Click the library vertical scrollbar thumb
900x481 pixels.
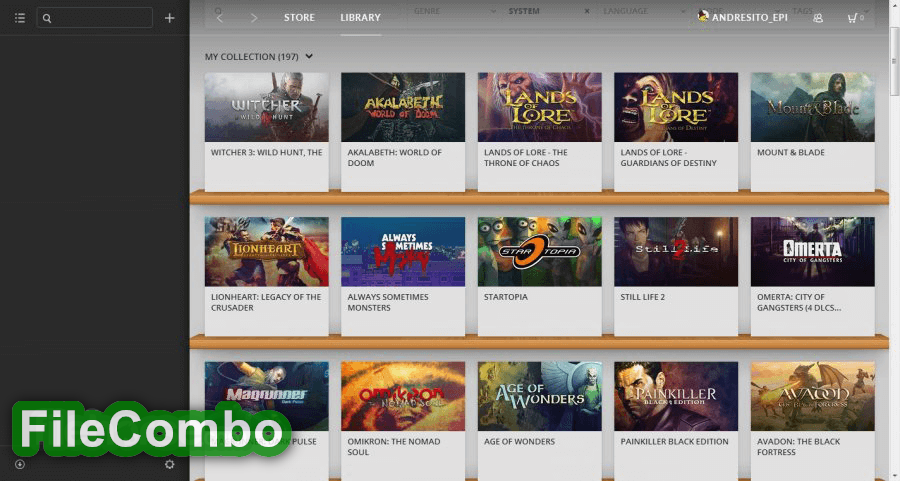tap(894, 60)
